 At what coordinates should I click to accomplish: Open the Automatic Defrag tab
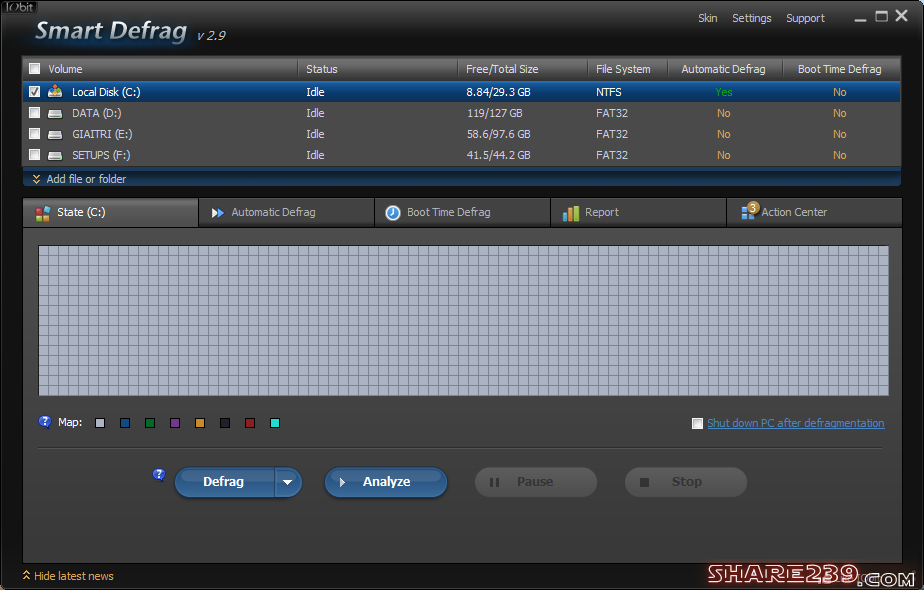pos(286,213)
